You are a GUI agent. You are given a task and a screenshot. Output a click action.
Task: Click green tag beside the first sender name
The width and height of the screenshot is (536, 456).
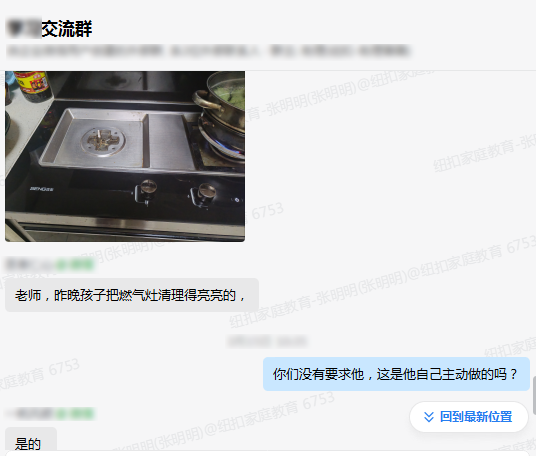point(75,265)
